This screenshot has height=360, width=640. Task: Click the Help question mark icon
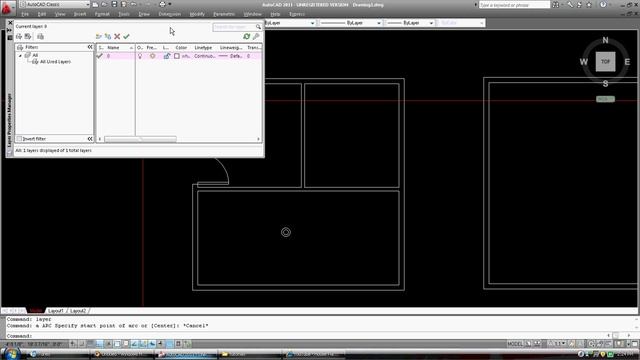603,5
